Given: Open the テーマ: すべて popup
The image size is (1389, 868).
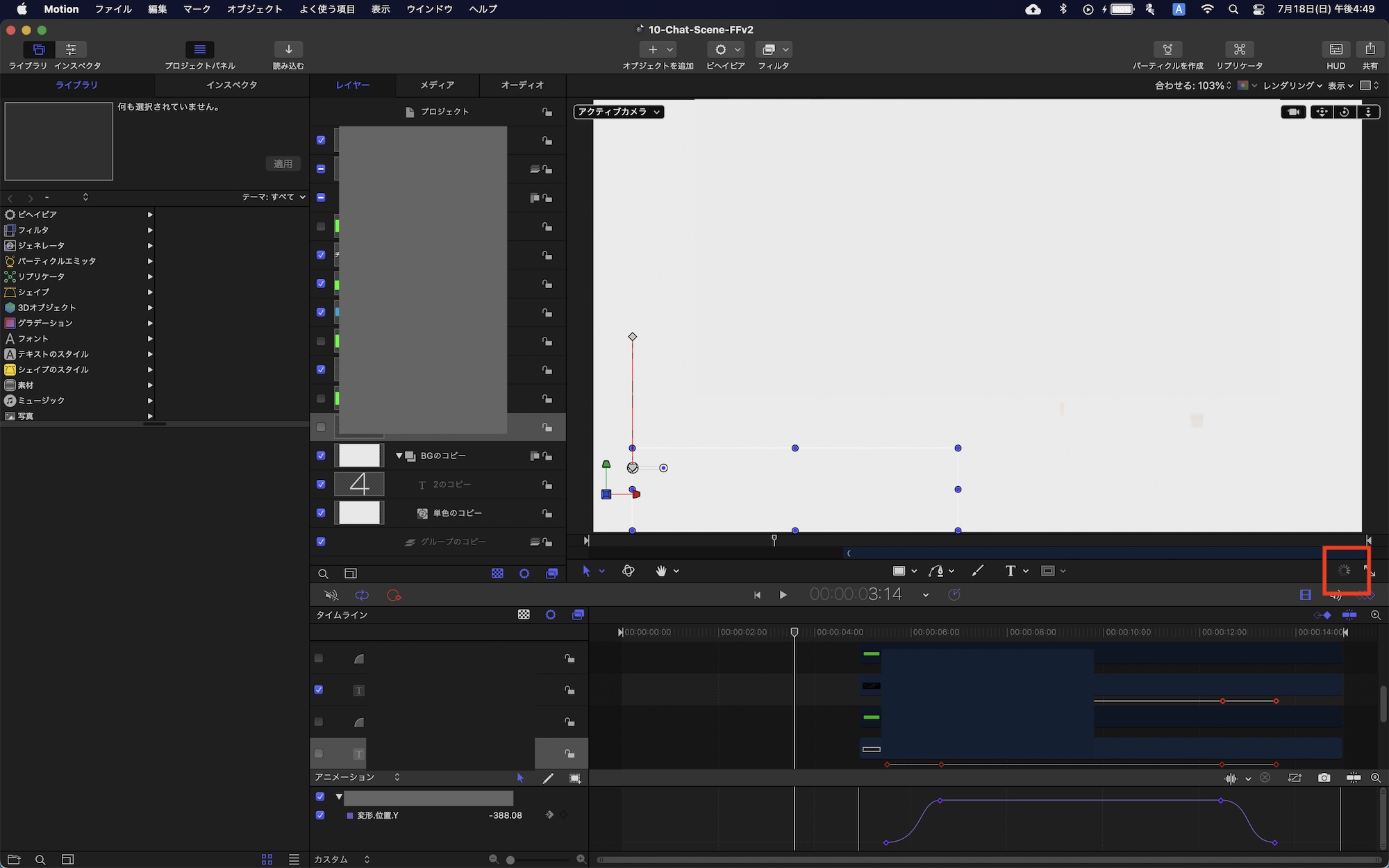Looking at the screenshot, I should point(274,197).
